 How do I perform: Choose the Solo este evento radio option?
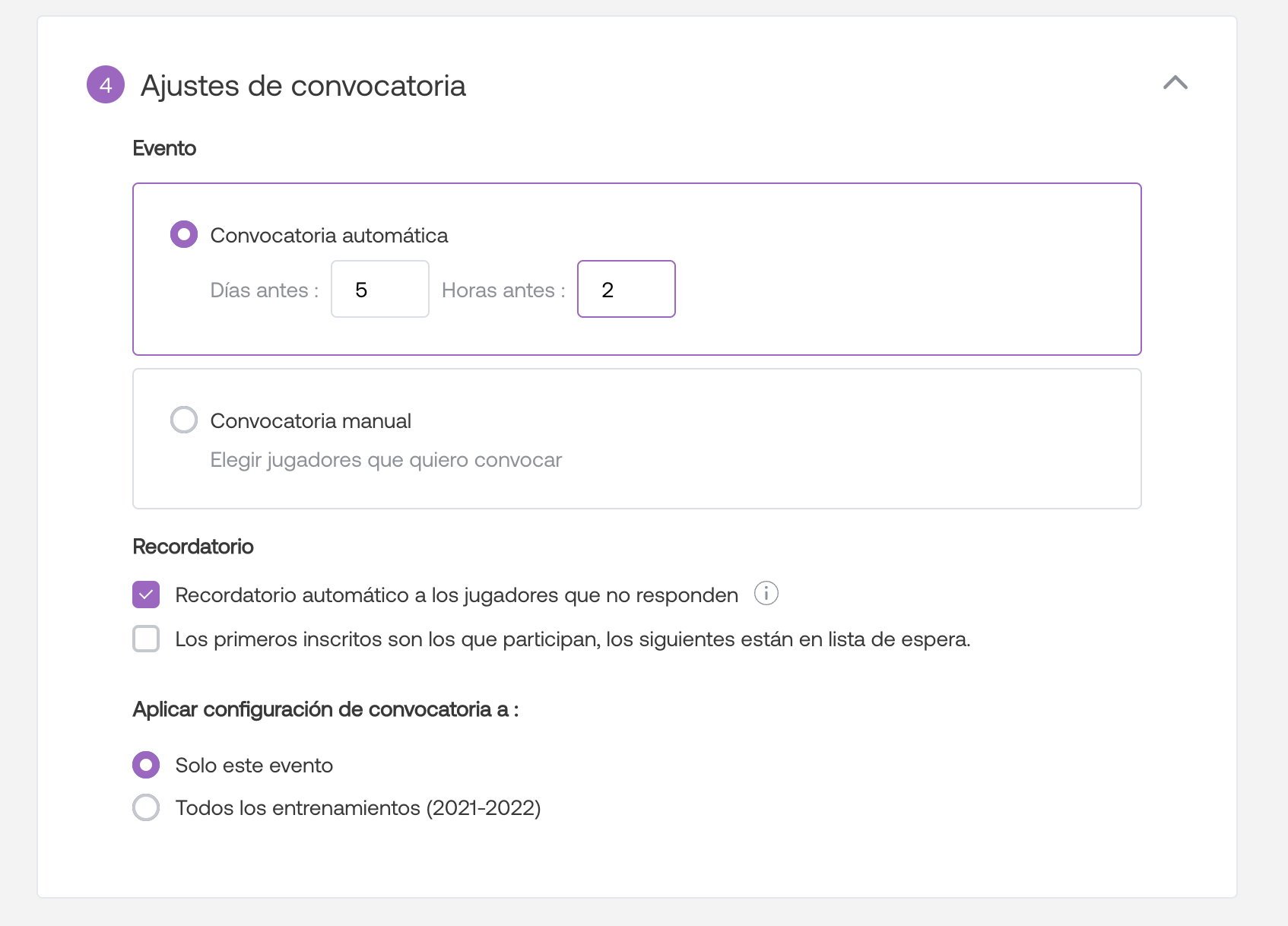click(146, 765)
